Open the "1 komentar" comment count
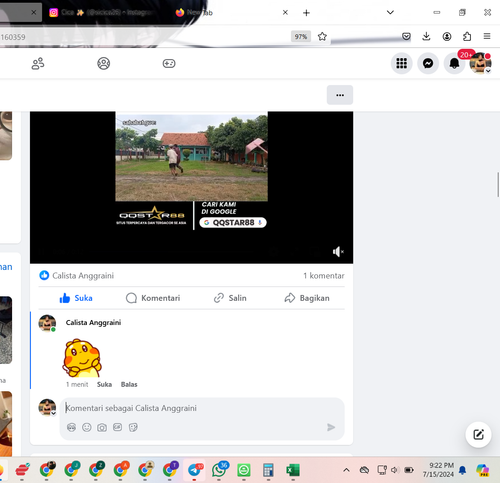Screen dimensions: 500x483 click(324, 276)
